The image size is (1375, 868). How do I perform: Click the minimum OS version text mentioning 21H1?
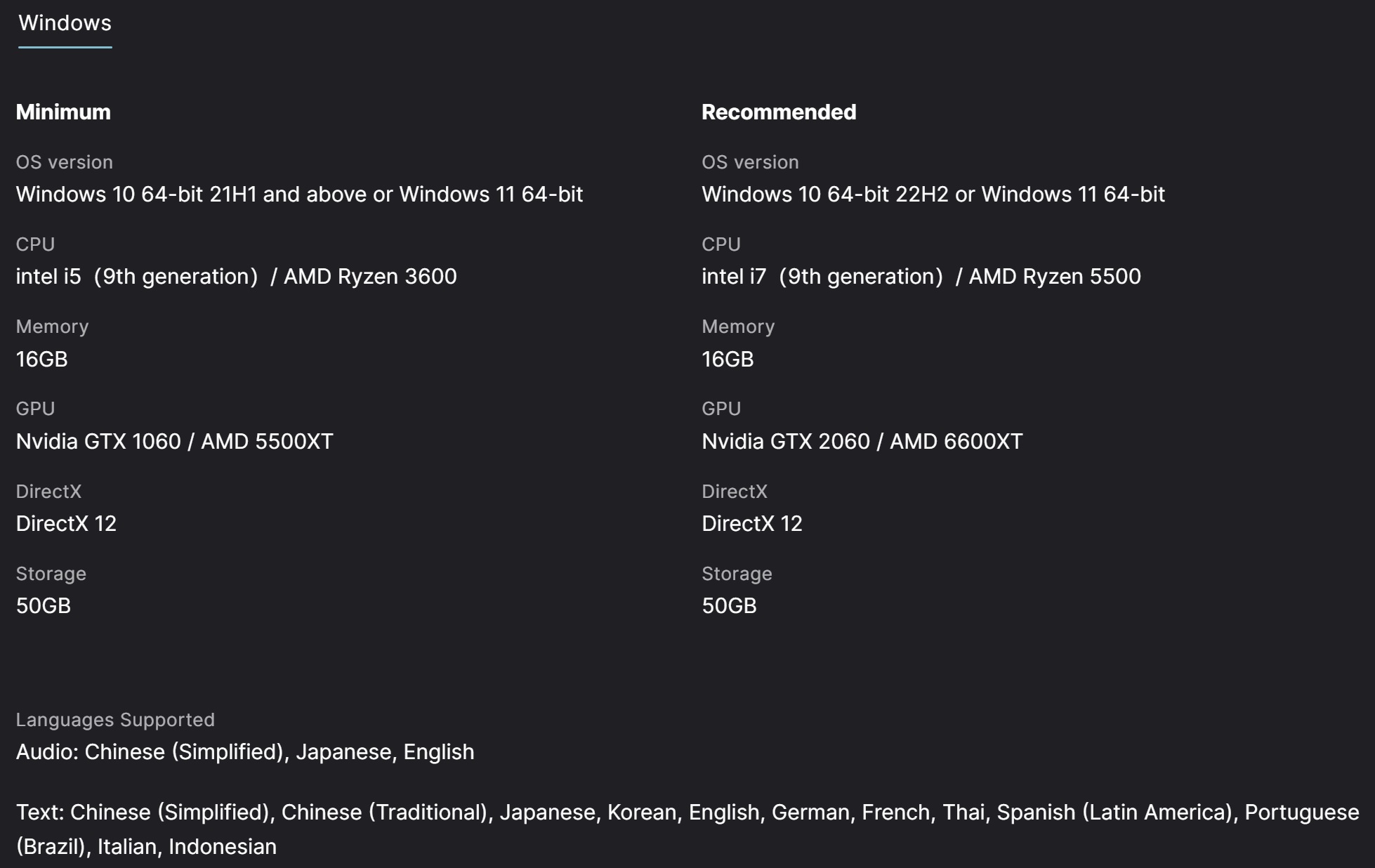pos(299,195)
